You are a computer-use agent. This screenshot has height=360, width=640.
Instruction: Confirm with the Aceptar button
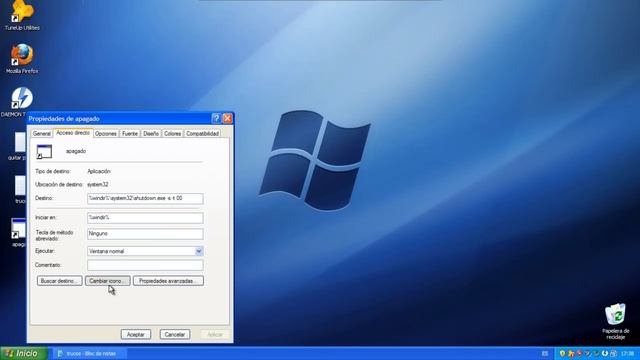(136, 334)
